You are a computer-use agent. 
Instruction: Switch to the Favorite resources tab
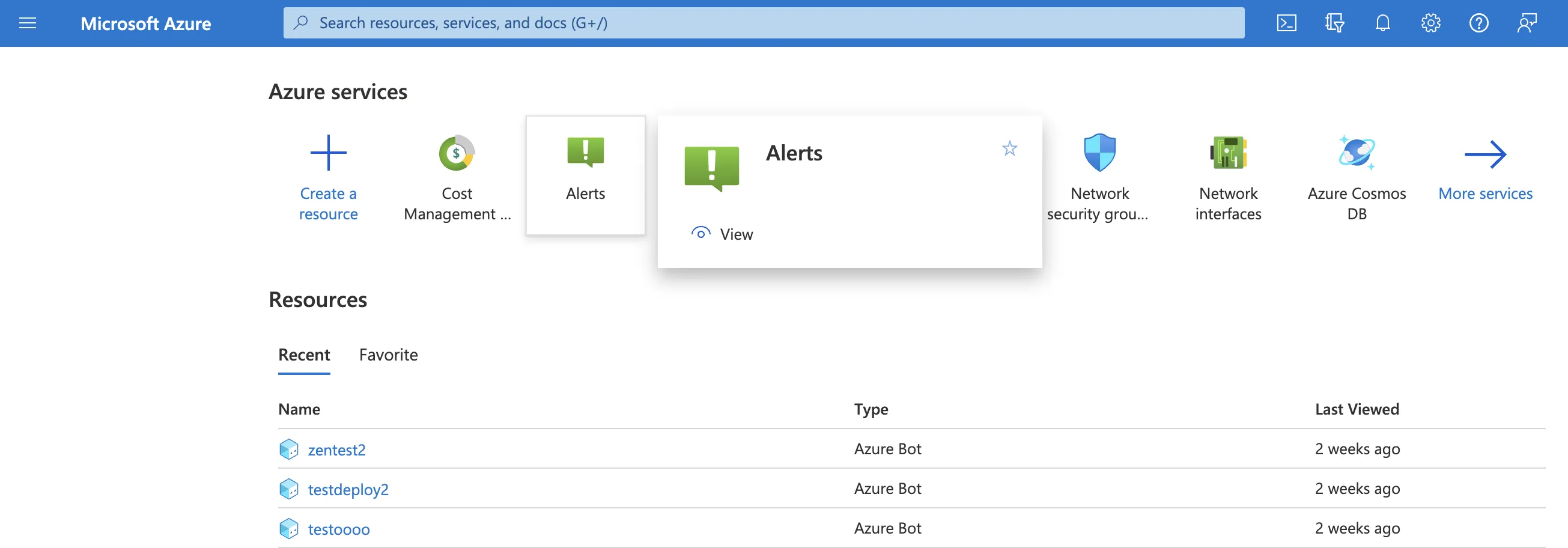(388, 355)
